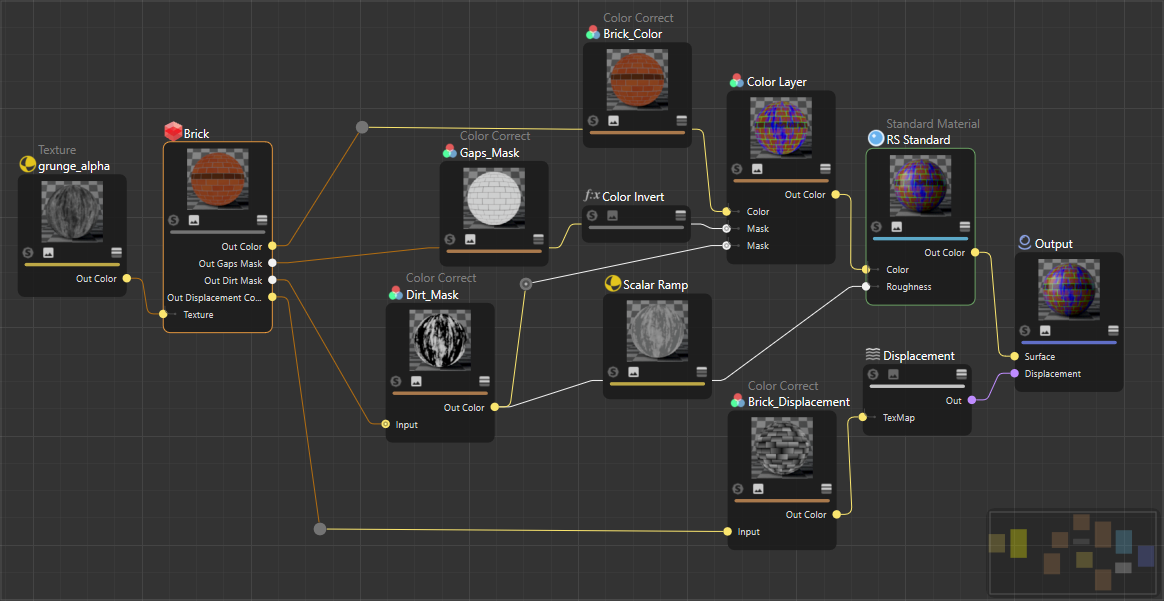Click the Displacement node waves icon
1164x601 pixels.
[x=872, y=355]
